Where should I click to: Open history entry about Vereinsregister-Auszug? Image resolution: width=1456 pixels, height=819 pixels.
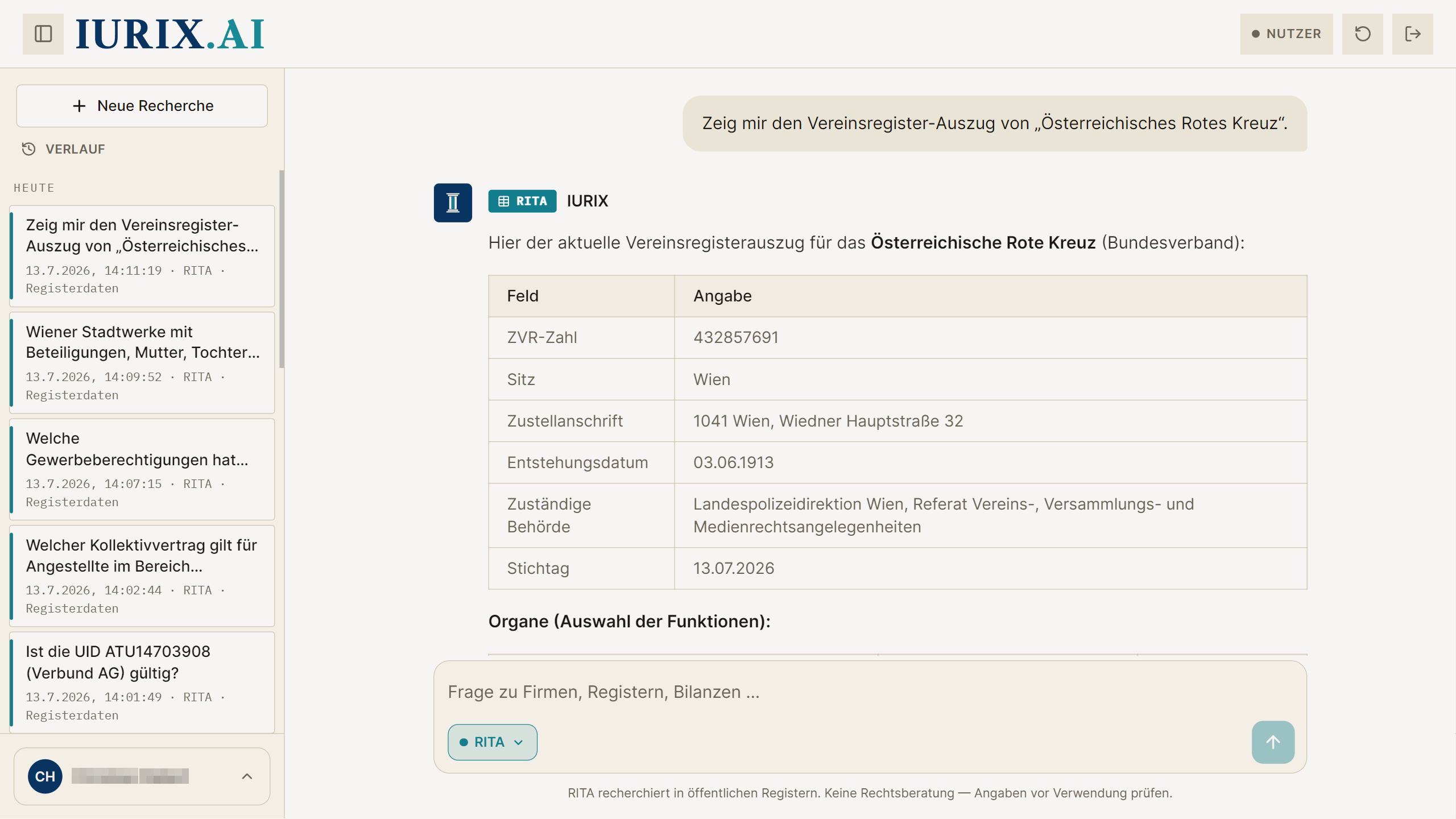(142, 256)
